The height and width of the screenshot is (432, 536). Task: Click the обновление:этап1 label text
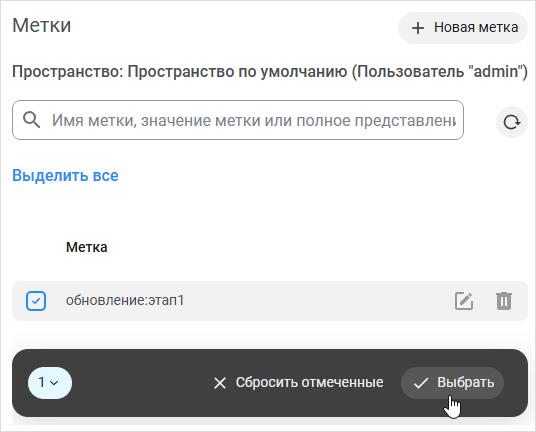tap(125, 301)
